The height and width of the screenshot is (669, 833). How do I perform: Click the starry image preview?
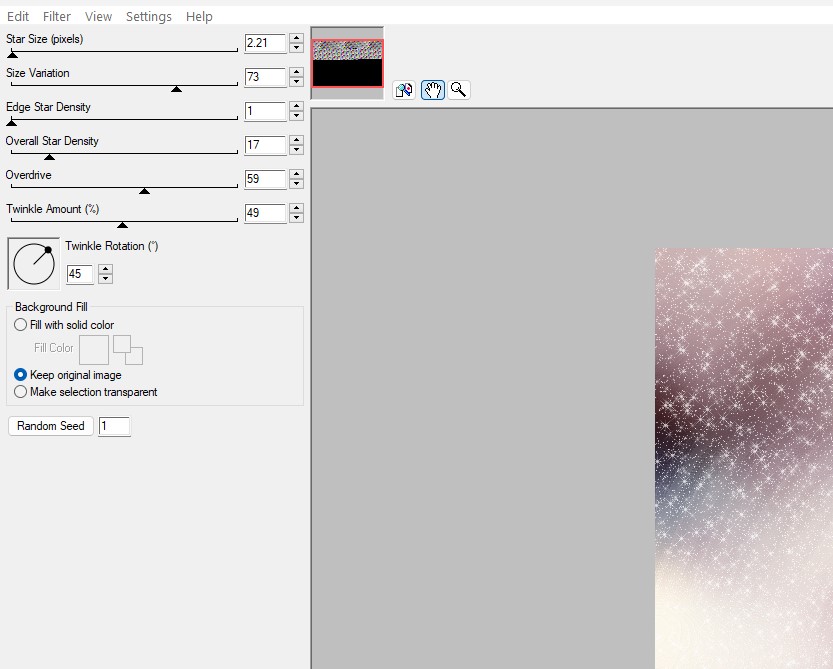744,458
